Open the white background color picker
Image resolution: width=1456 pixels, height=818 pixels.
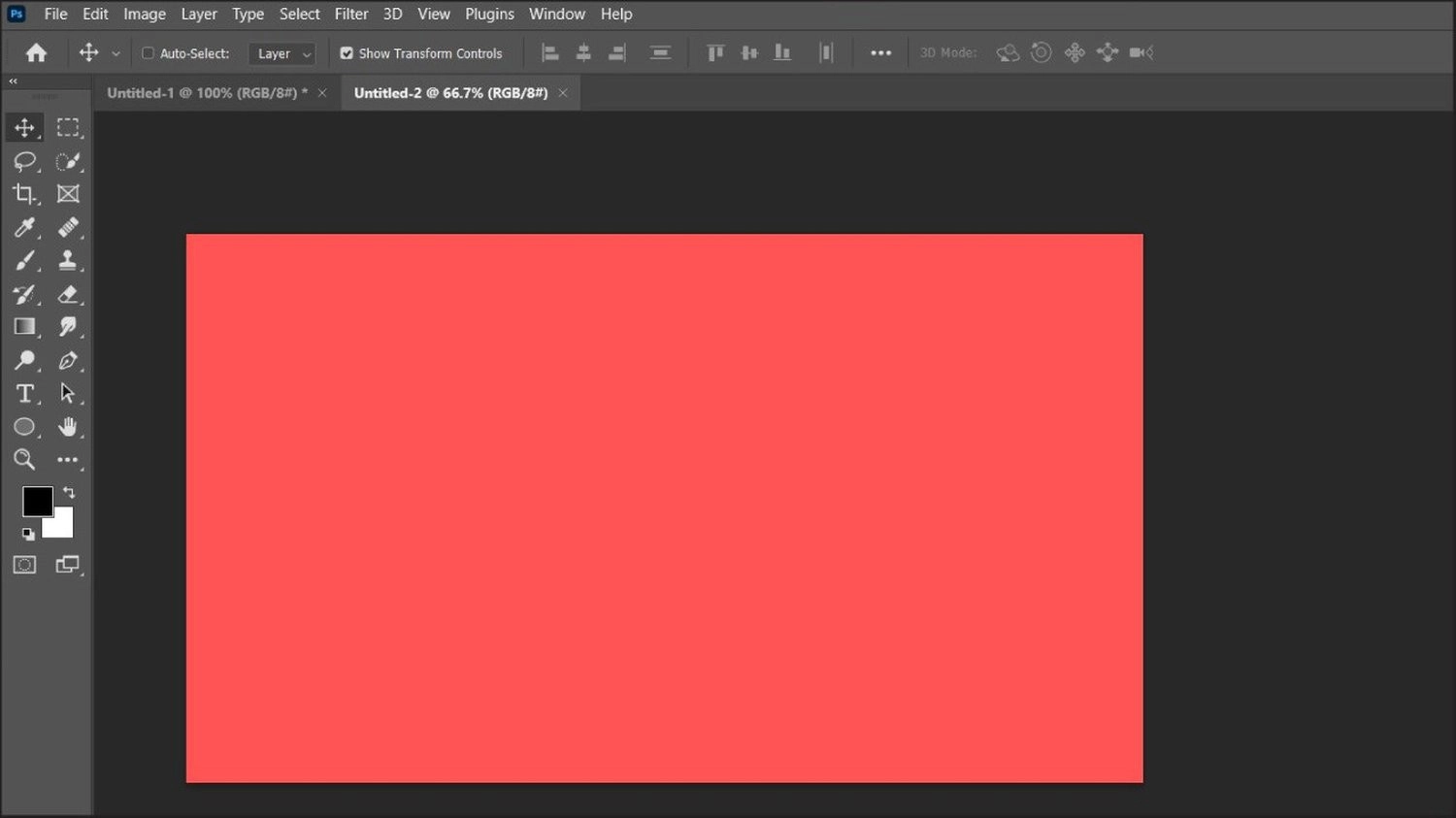tap(63, 527)
